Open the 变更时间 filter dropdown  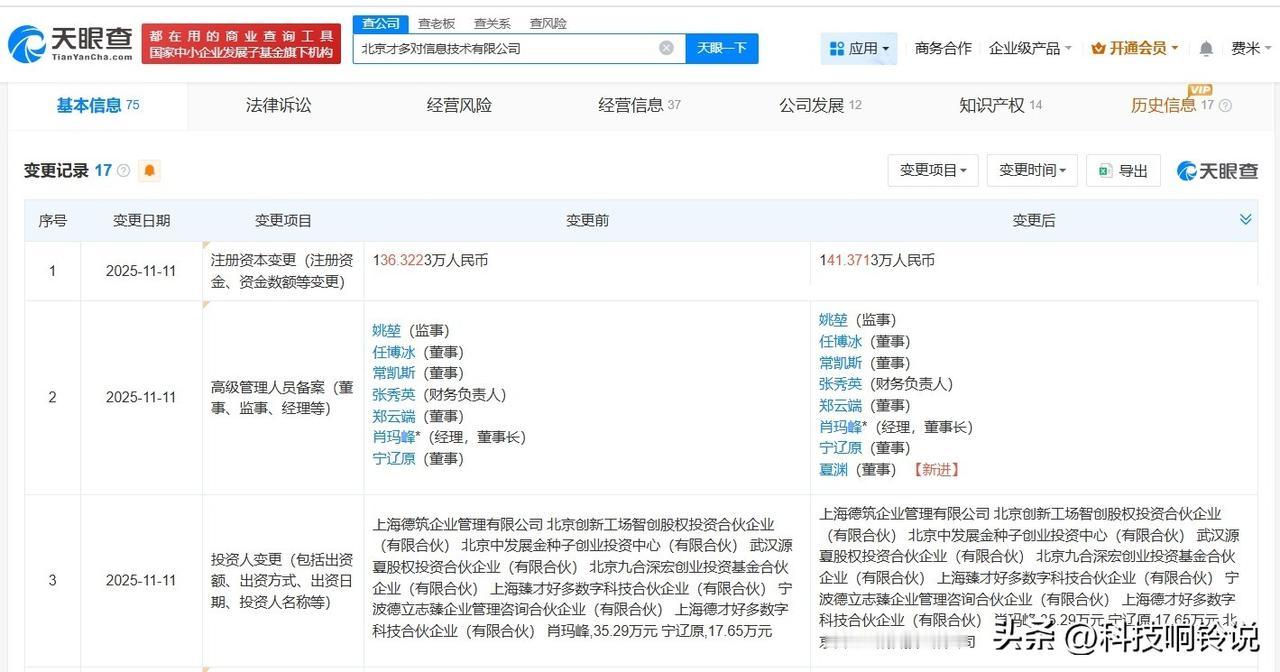(x=1032, y=170)
